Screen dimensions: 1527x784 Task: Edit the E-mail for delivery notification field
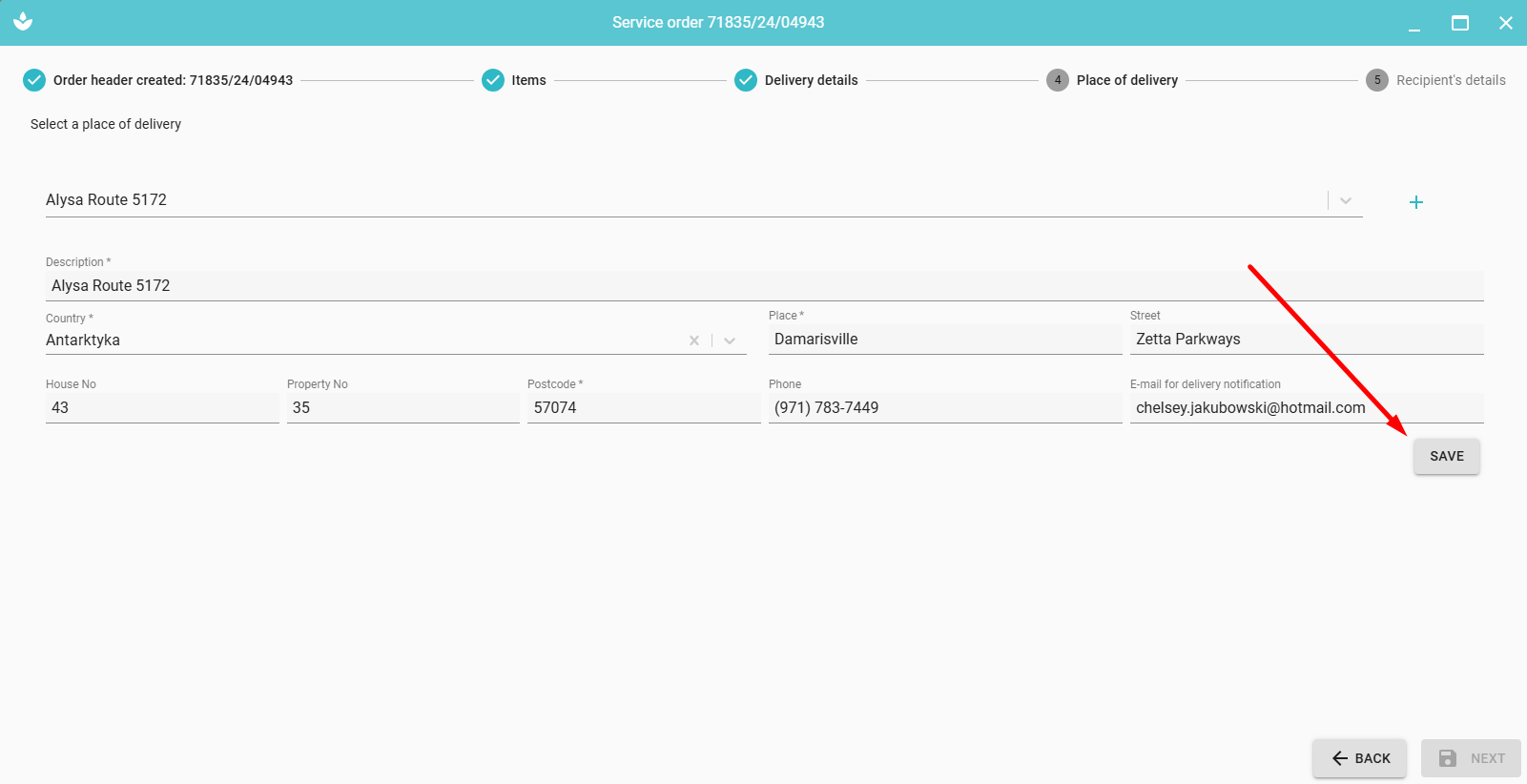tap(1305, 408)
